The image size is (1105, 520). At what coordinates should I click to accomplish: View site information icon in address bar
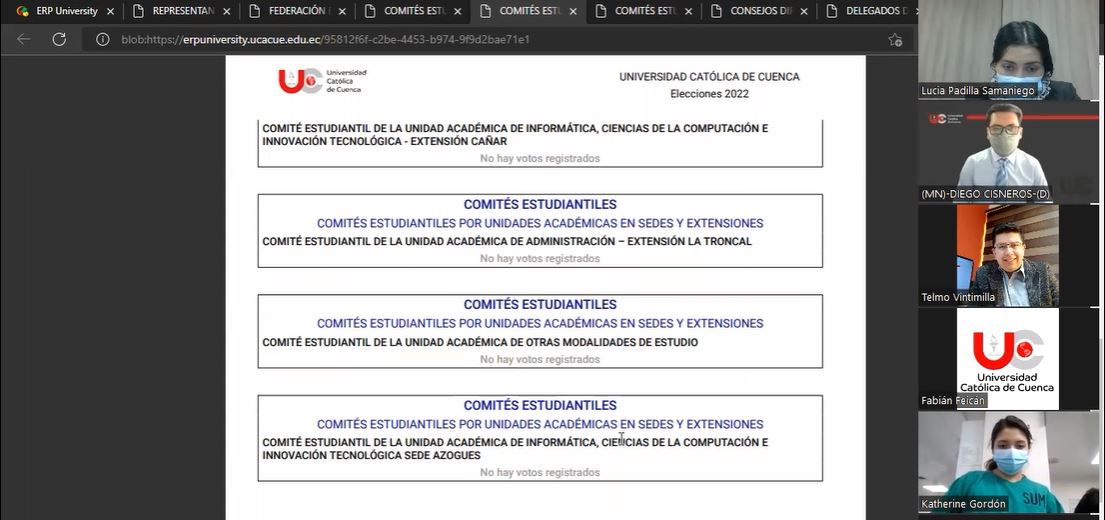pyautogui.click(x=103, y=39)
